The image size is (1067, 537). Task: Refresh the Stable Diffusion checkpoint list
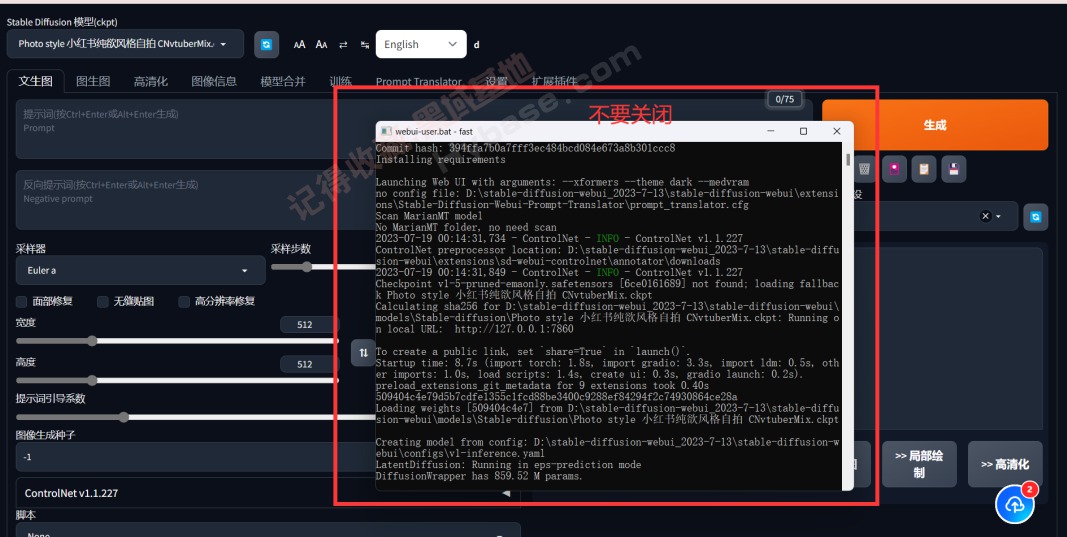(x=267, y=44)
